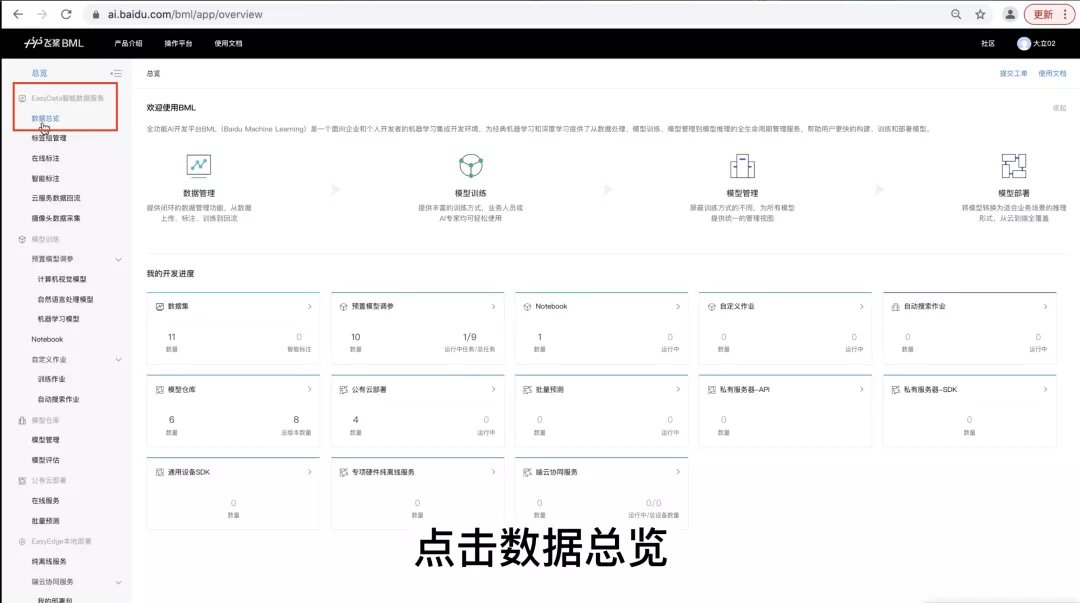Click the 数据管理 chart icon
The image size is (1080, 603).
tap(199, 165)
